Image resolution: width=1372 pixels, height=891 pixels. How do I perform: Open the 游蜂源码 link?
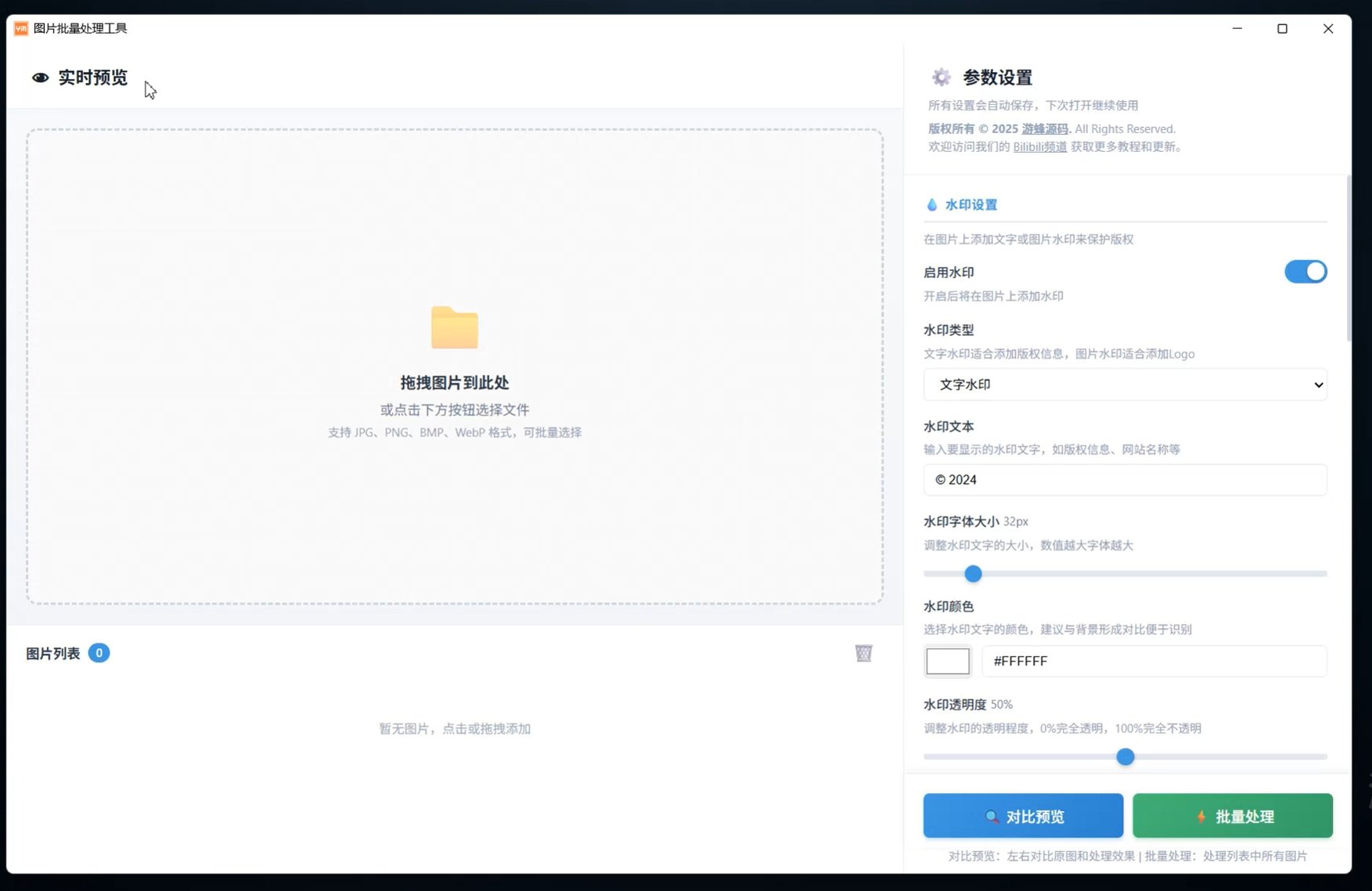[x=1045, y=129]
